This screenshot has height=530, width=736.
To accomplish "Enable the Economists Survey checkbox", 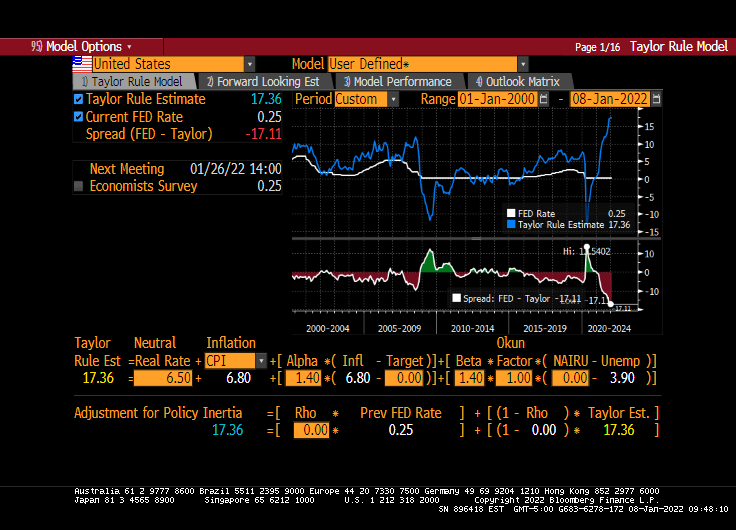I will click(x=79, y=186).
